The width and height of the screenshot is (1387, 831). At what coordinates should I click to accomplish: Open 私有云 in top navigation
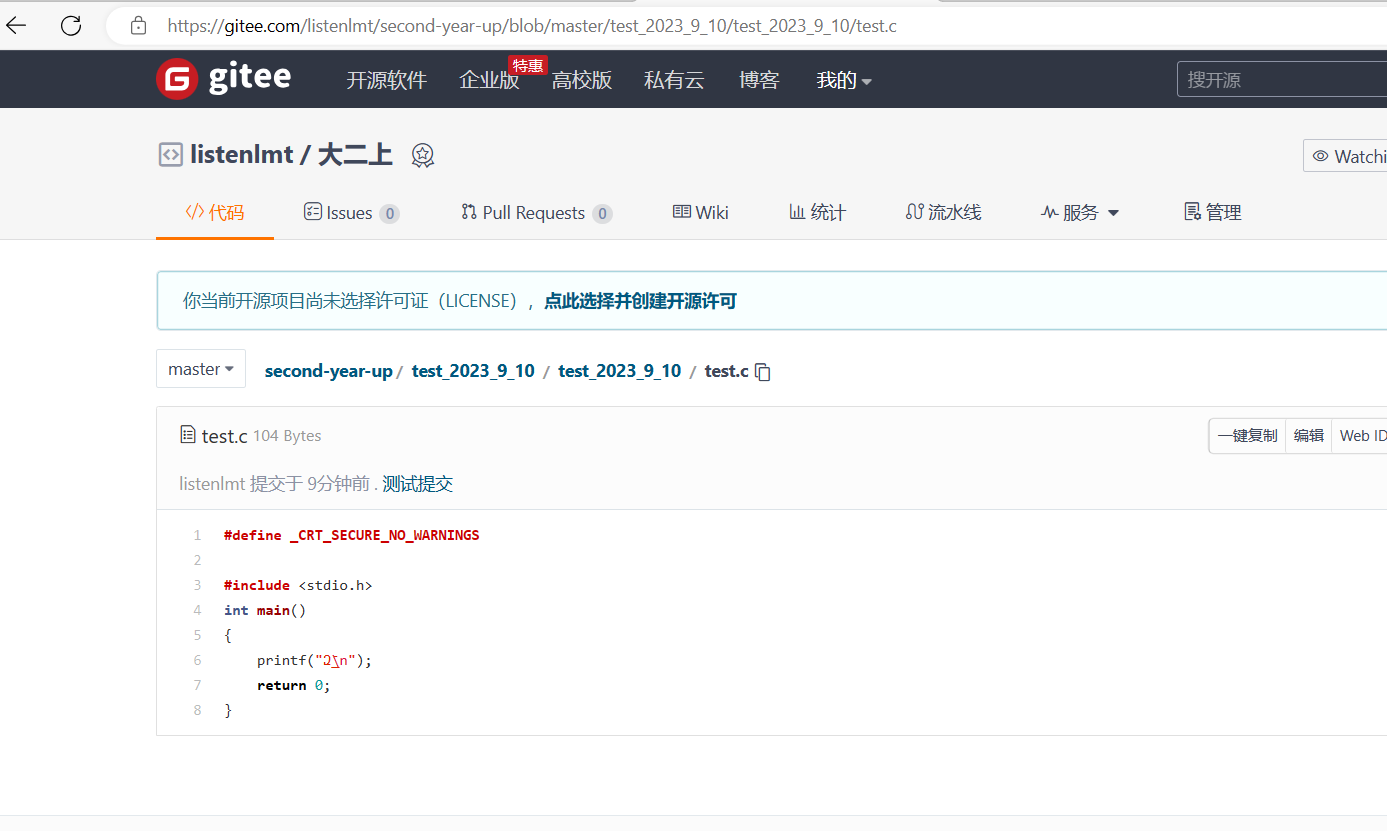(x=674, y=80)
